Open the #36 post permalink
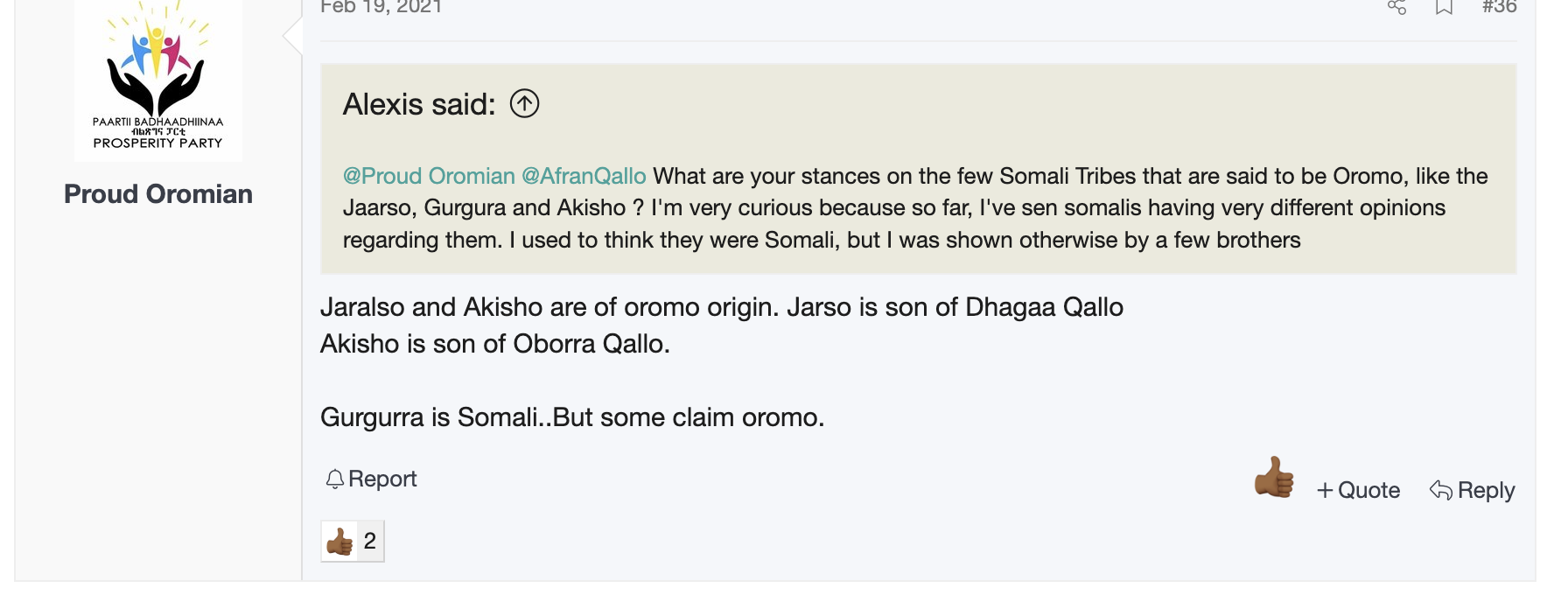Screen dimensions: 1568x595 1499,7
